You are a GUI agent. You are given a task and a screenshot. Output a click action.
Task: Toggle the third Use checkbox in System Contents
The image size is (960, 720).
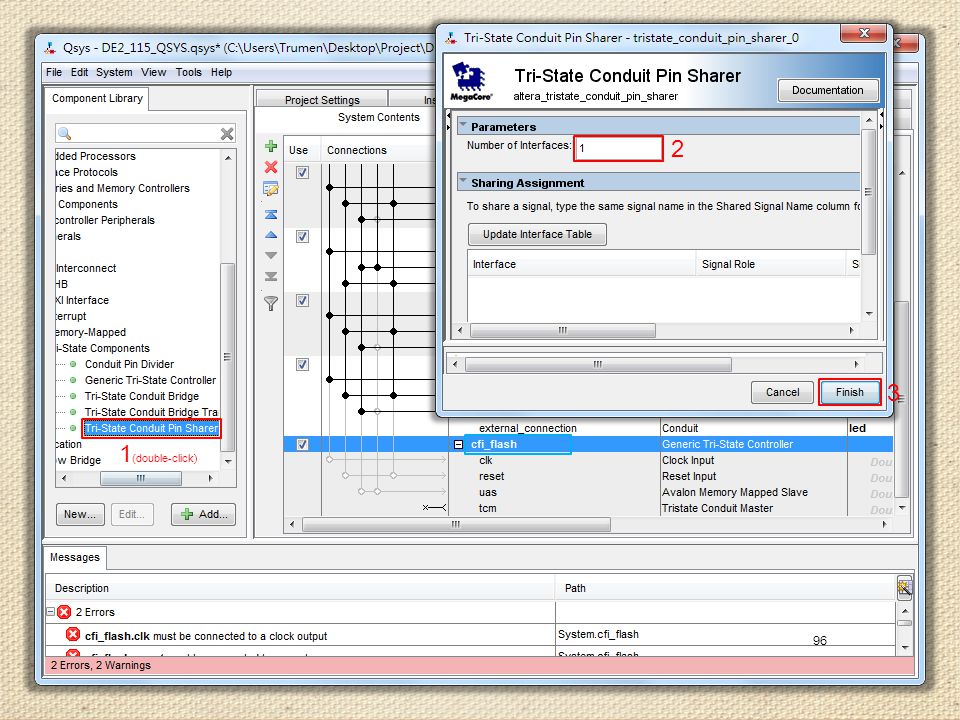coord(302,301)
